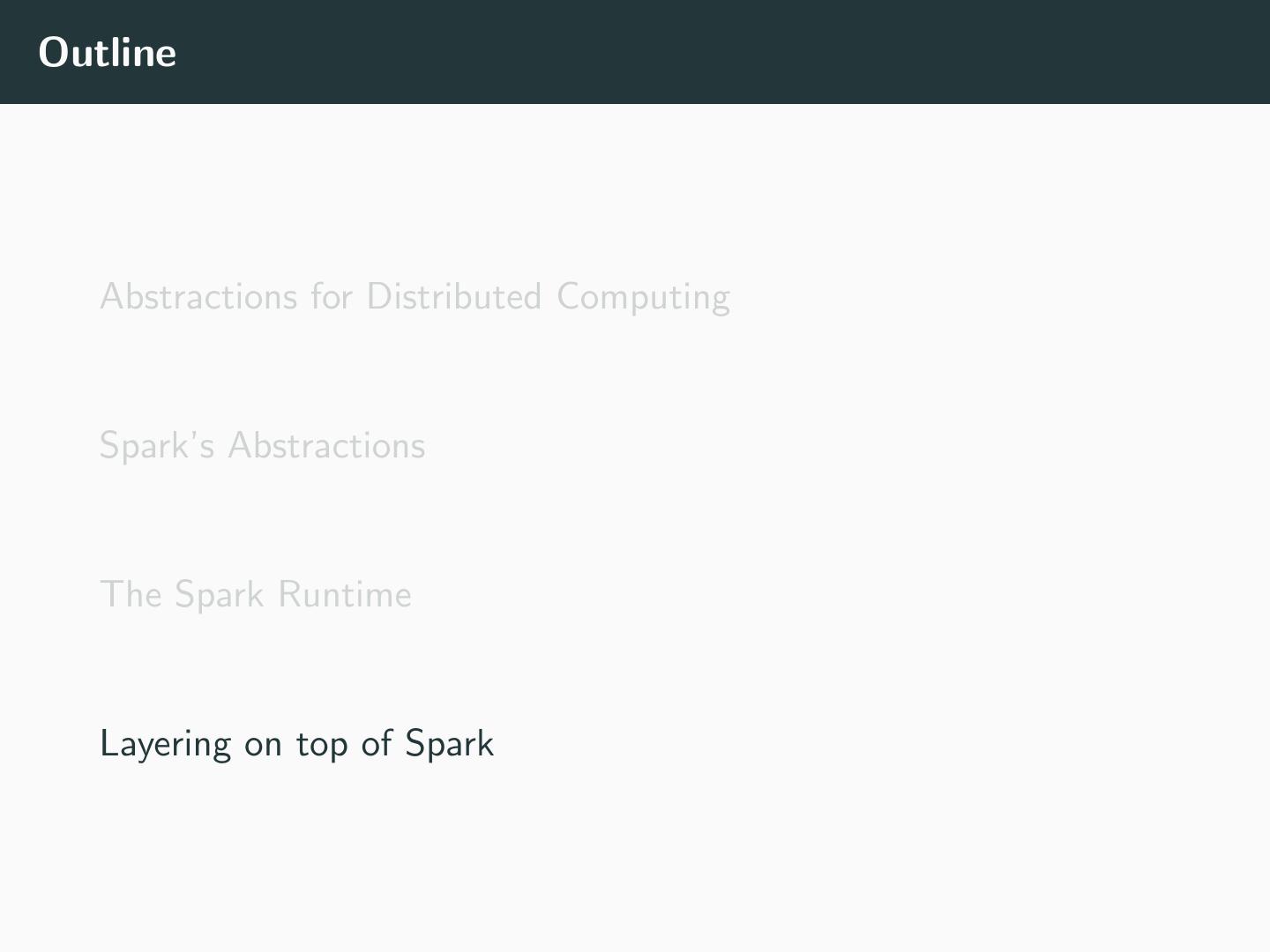Open the "Abstractions for Distributed Computing" section link
This screenshot has height=952, width=1270.
(x=415, y=297)
